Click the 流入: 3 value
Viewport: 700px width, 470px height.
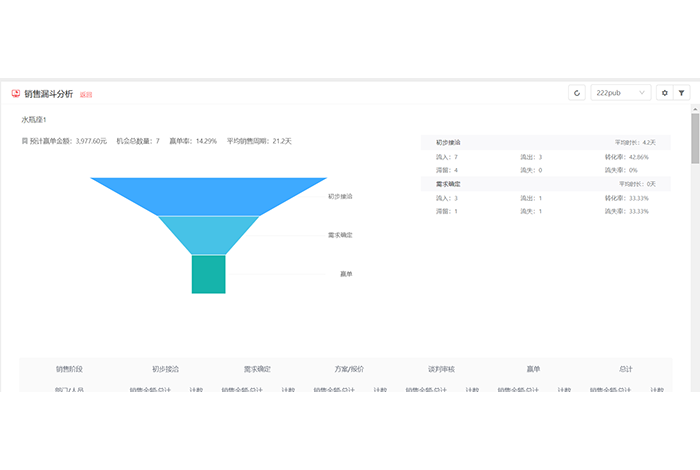click(x=447, y=198)
